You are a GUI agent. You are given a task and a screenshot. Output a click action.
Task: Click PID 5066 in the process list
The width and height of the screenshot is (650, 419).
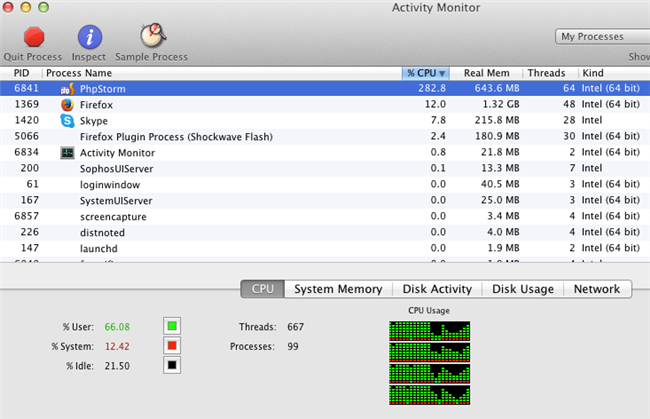pos(27,136)
